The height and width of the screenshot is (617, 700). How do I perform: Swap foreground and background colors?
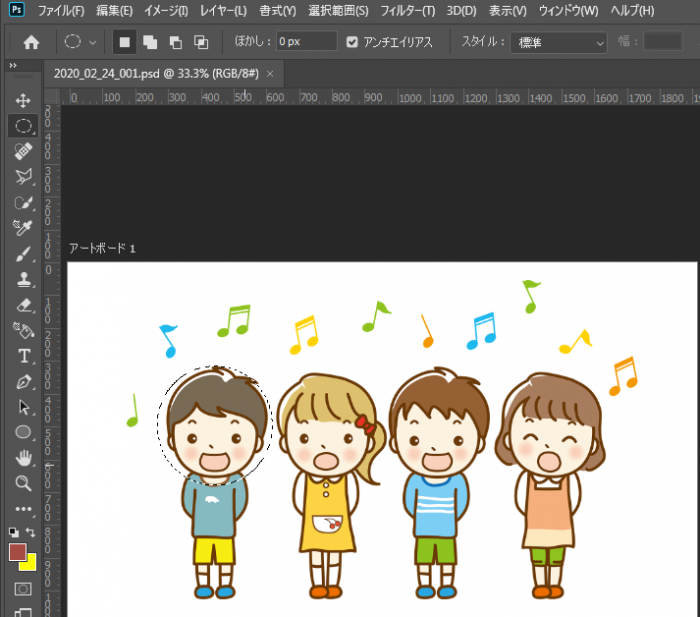[x=30, y=532]
